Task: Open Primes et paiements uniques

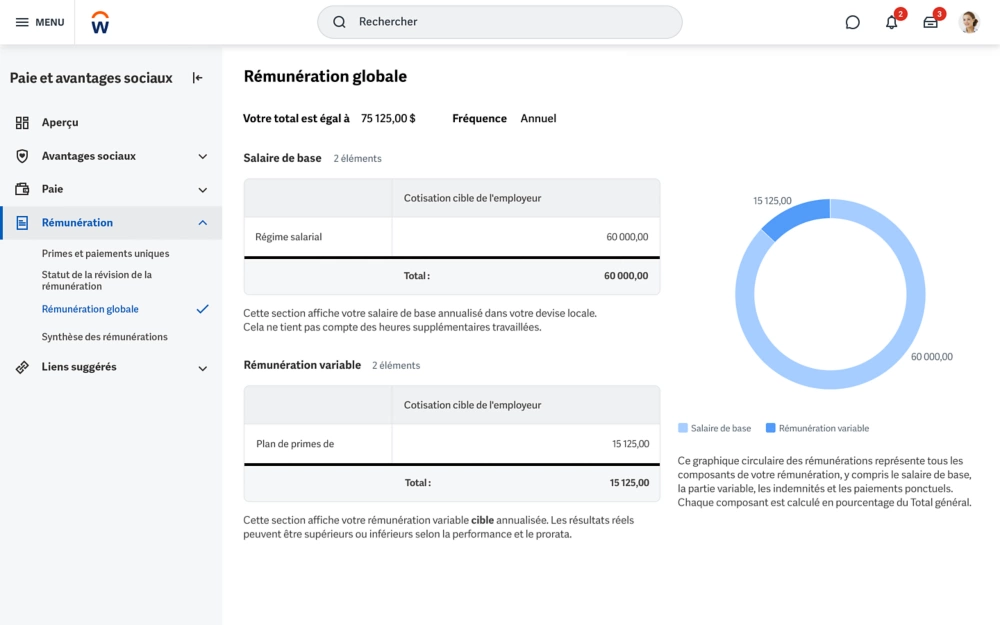Action: coord(105,254)
